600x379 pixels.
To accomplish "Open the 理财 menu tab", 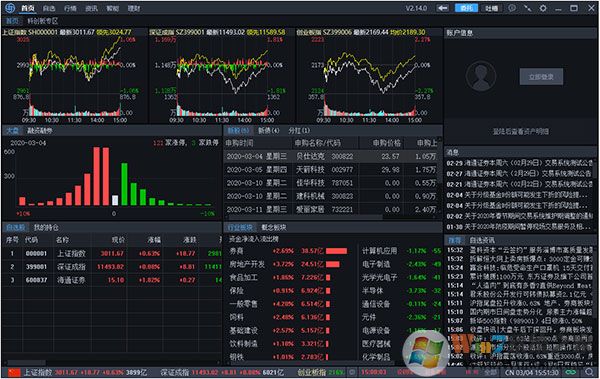I will click(x=134, y=8).
